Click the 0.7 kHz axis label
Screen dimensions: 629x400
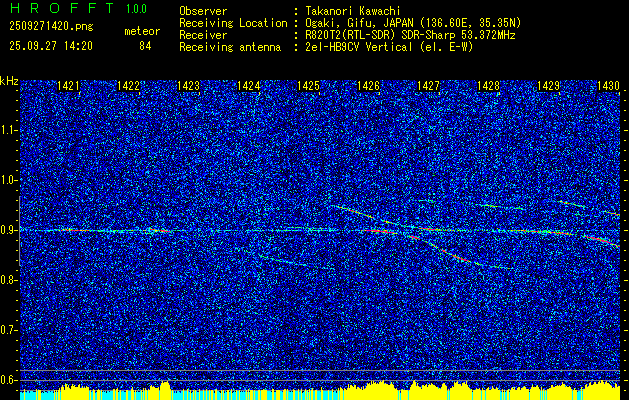click(9, 330)
